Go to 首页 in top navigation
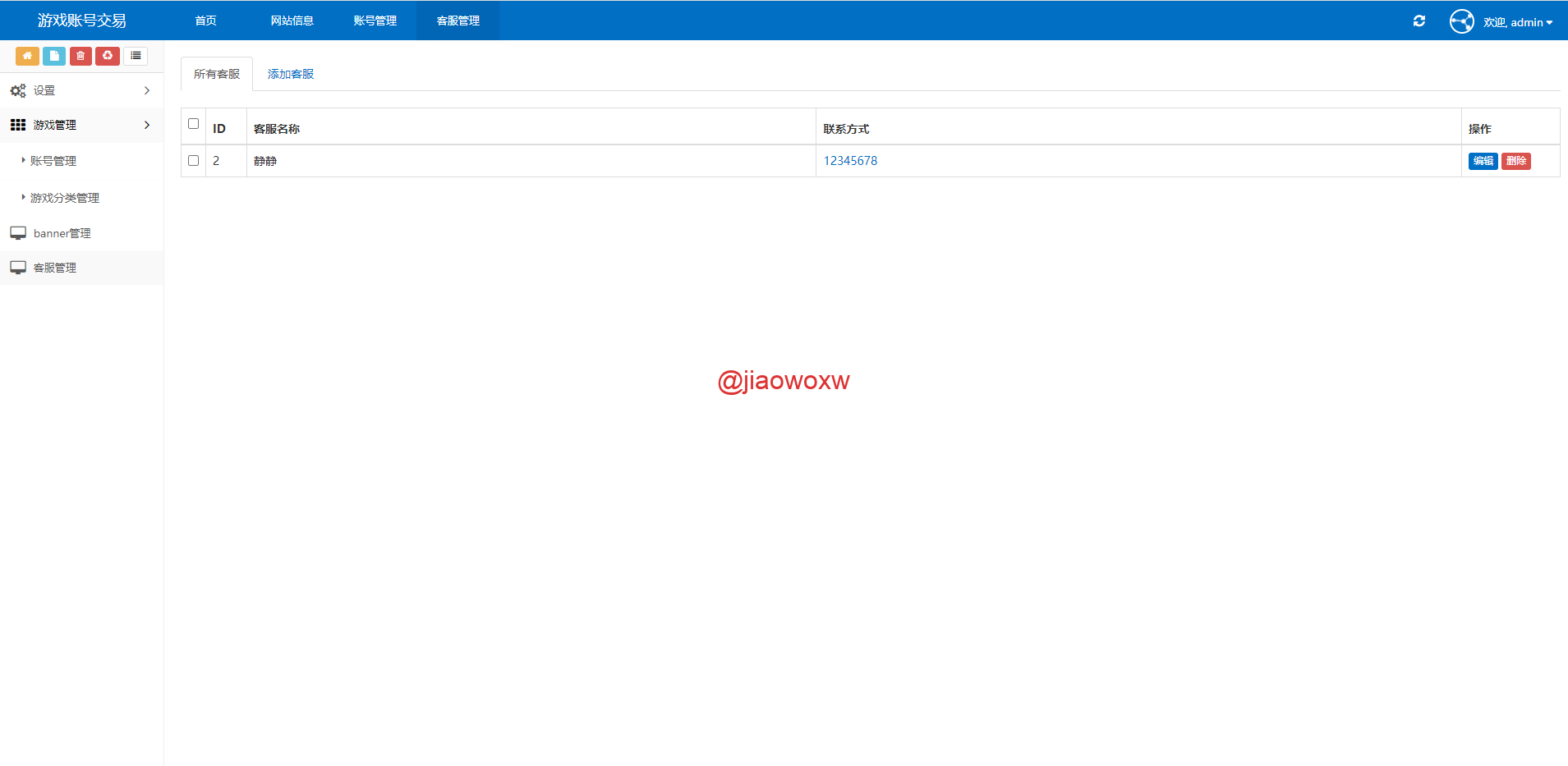1568x766 pixels. click(x=206, y=21)
